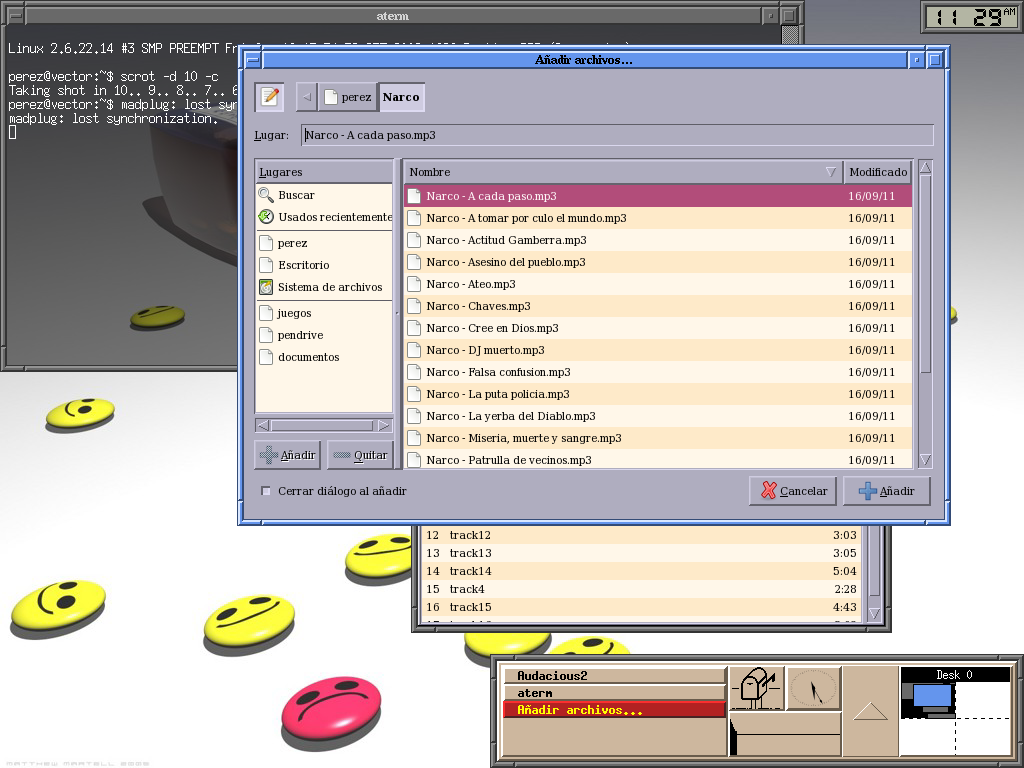Select Narco - Actitud Gamberra.mp3
1024x768 pixels.
[x=658, y=240]
